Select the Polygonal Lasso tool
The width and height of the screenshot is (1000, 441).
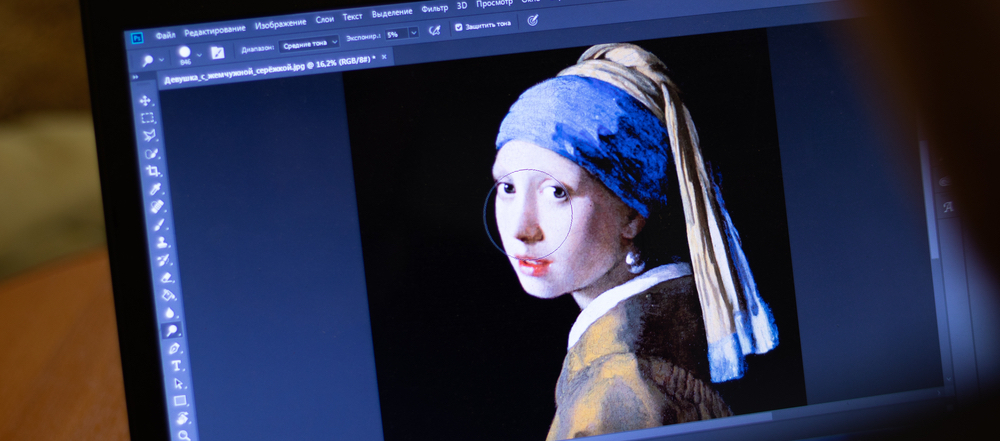click(149, 135)
